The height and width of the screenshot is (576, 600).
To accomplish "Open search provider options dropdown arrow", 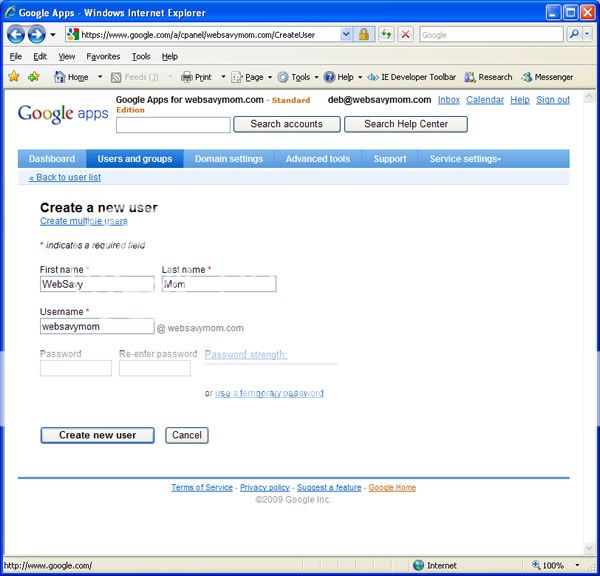I will pyautogui.click(x=587, y=35).
